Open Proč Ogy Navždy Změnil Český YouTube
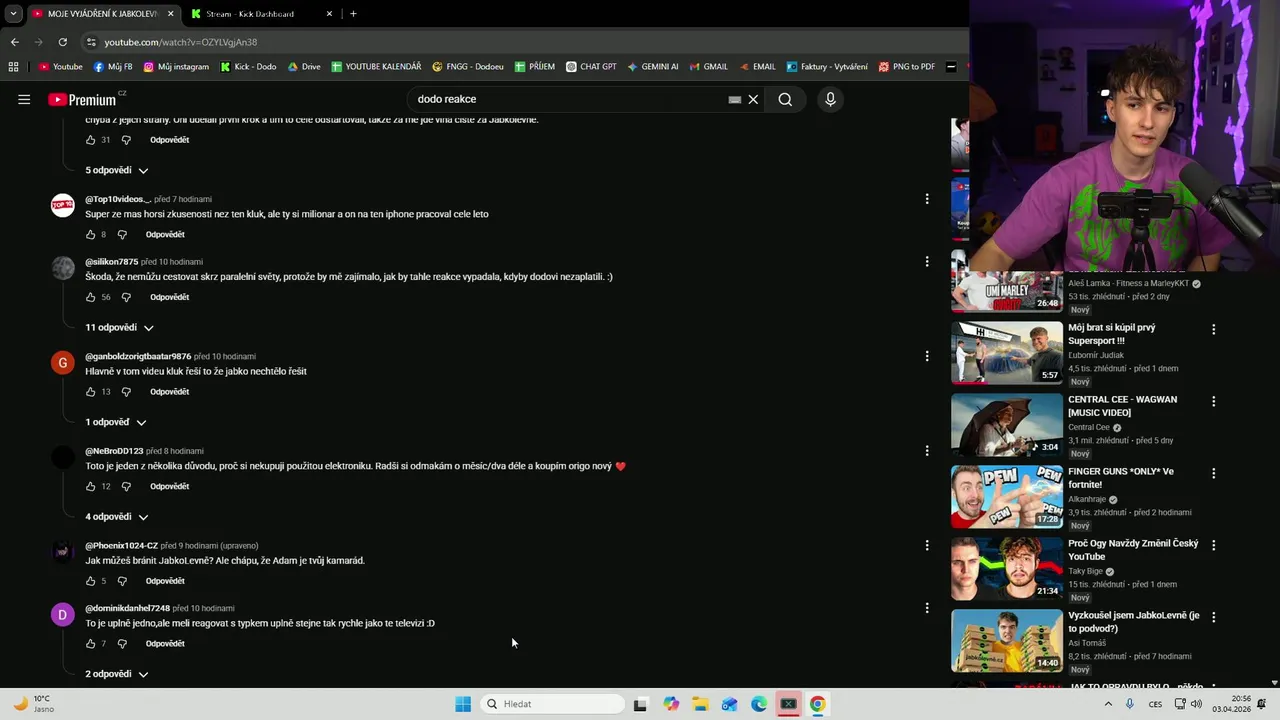Screen dimensions: 1280x720 coord(1133,550)
